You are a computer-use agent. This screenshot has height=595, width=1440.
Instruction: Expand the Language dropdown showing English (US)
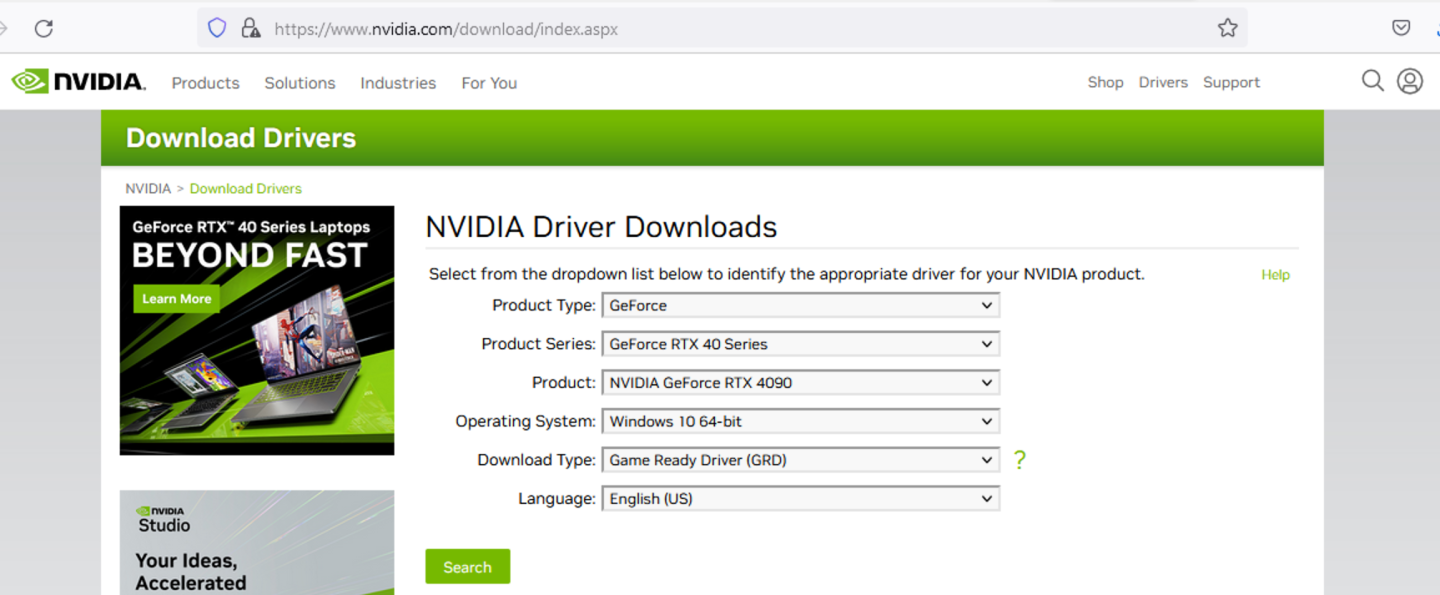coord(800,498)
